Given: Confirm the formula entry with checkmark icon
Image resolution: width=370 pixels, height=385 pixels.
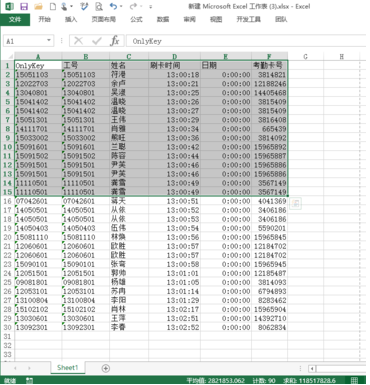Looking at the screenshot, I should [x=97, y=41].
